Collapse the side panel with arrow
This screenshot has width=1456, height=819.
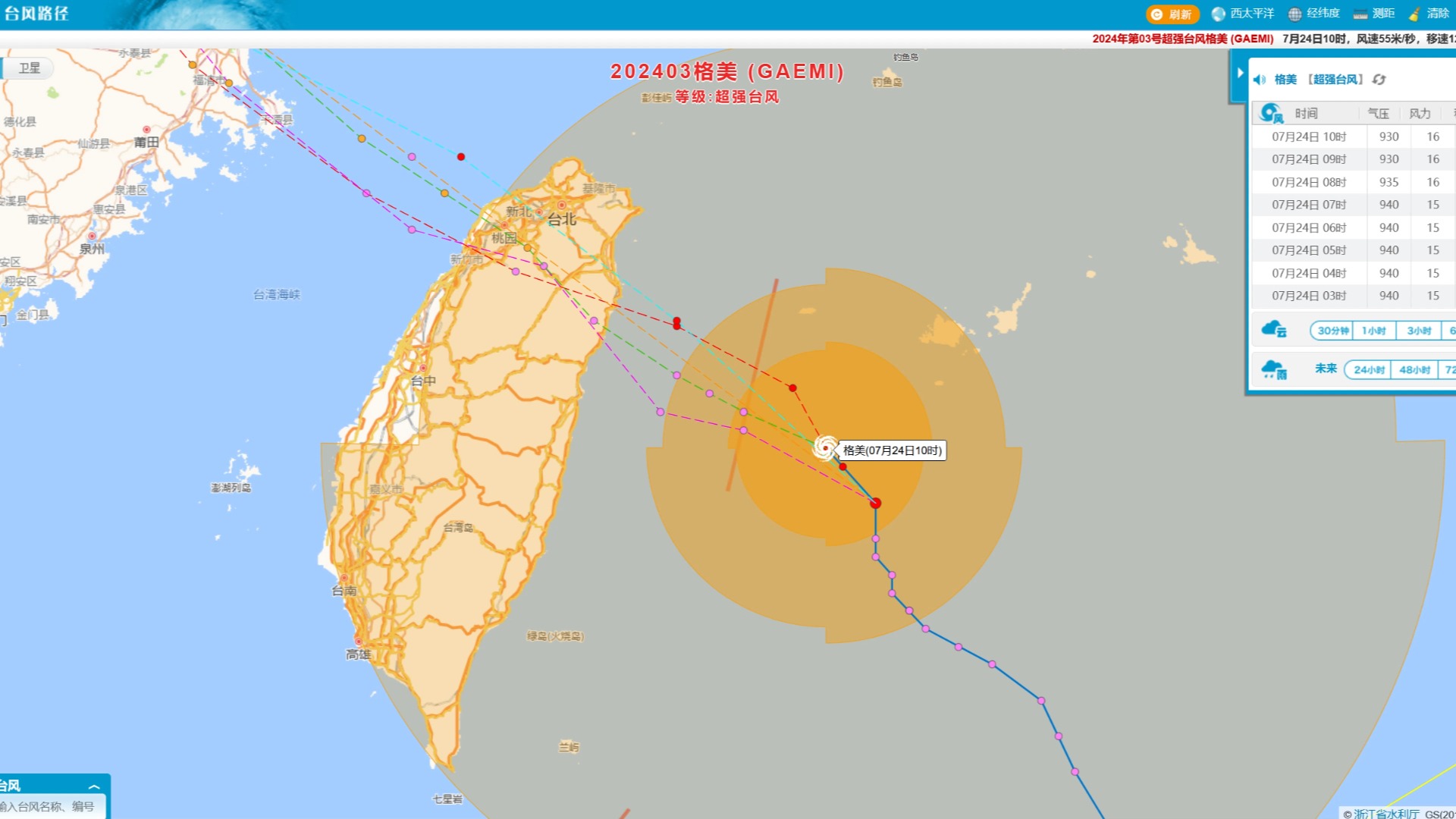pos(1240,73)
